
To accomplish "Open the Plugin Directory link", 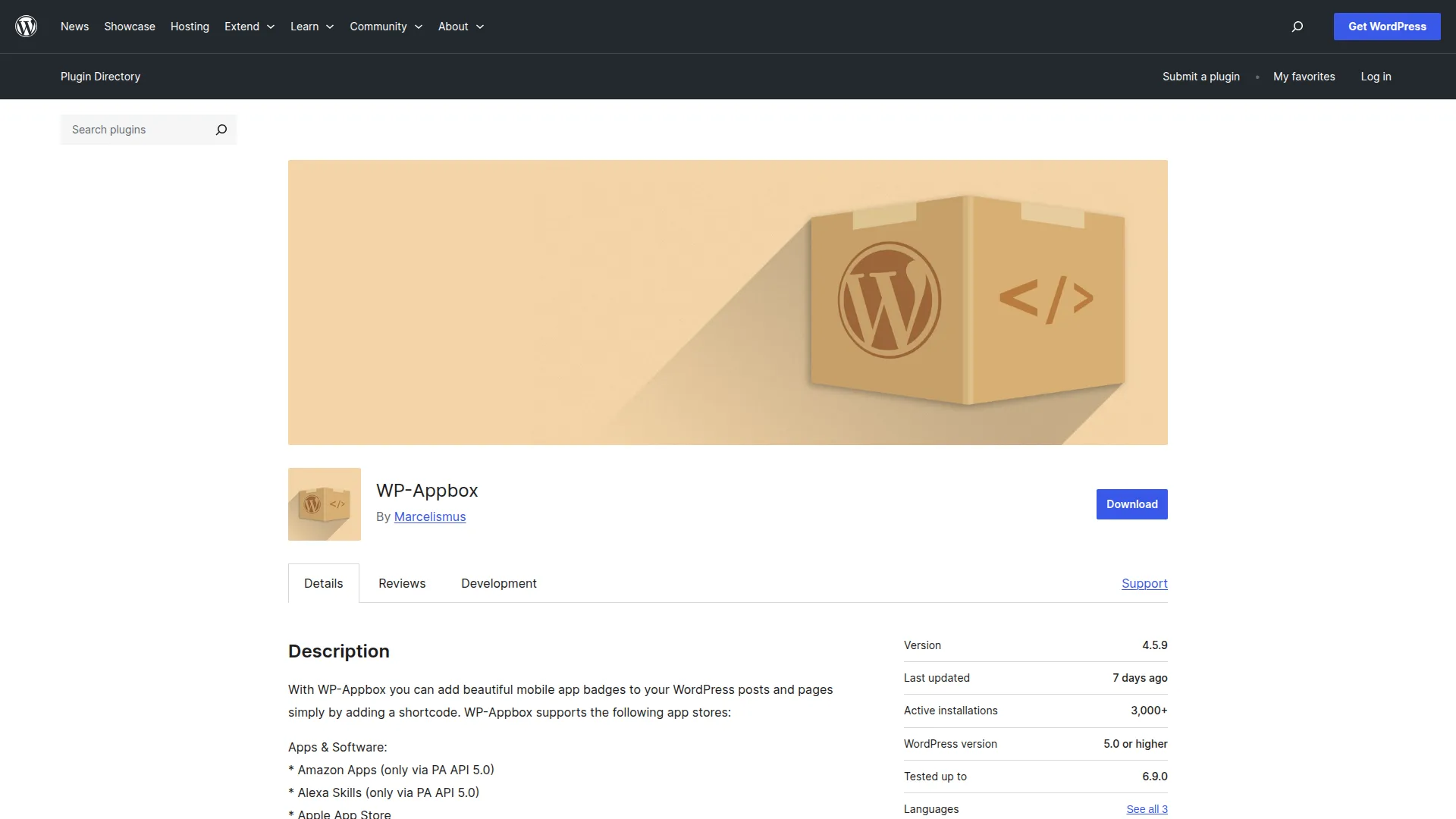I will click(100, 77).
